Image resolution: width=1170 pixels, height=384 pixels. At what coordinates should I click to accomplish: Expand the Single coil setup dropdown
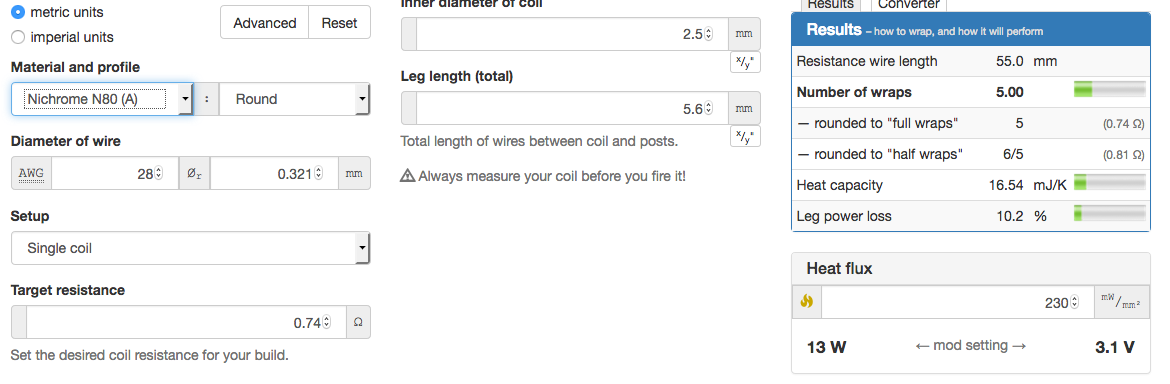(190, 248)
